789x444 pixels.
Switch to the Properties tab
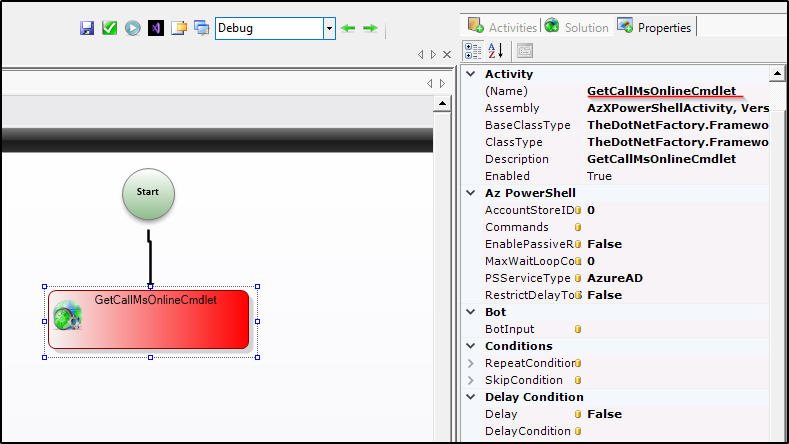(x=654, y=26)
